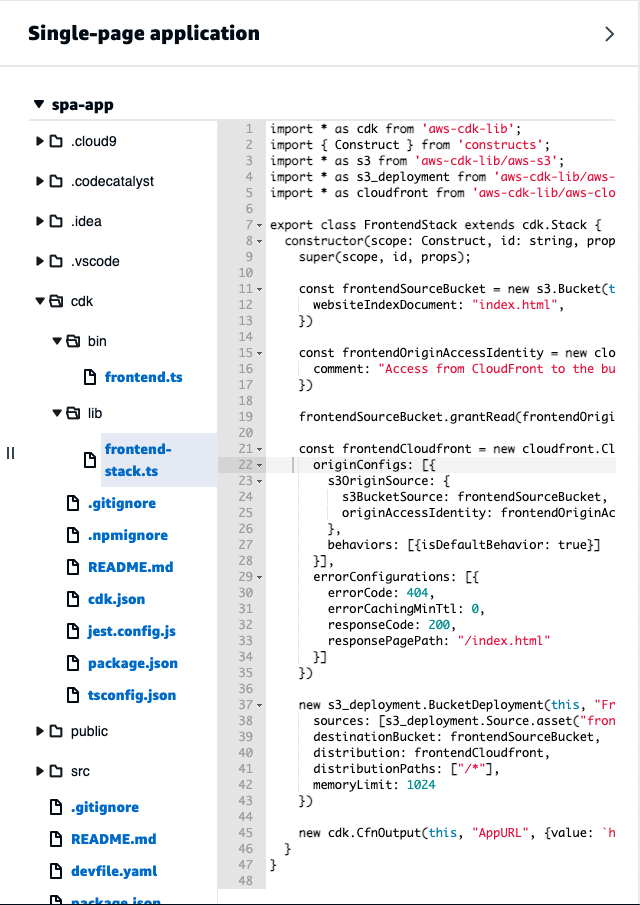
Task: Click the folder icon next to public
Action: point(56,731)
